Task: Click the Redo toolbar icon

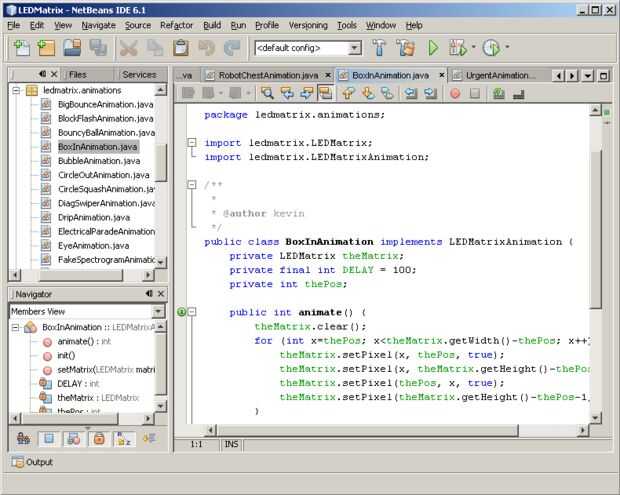Action: [232, 48]
